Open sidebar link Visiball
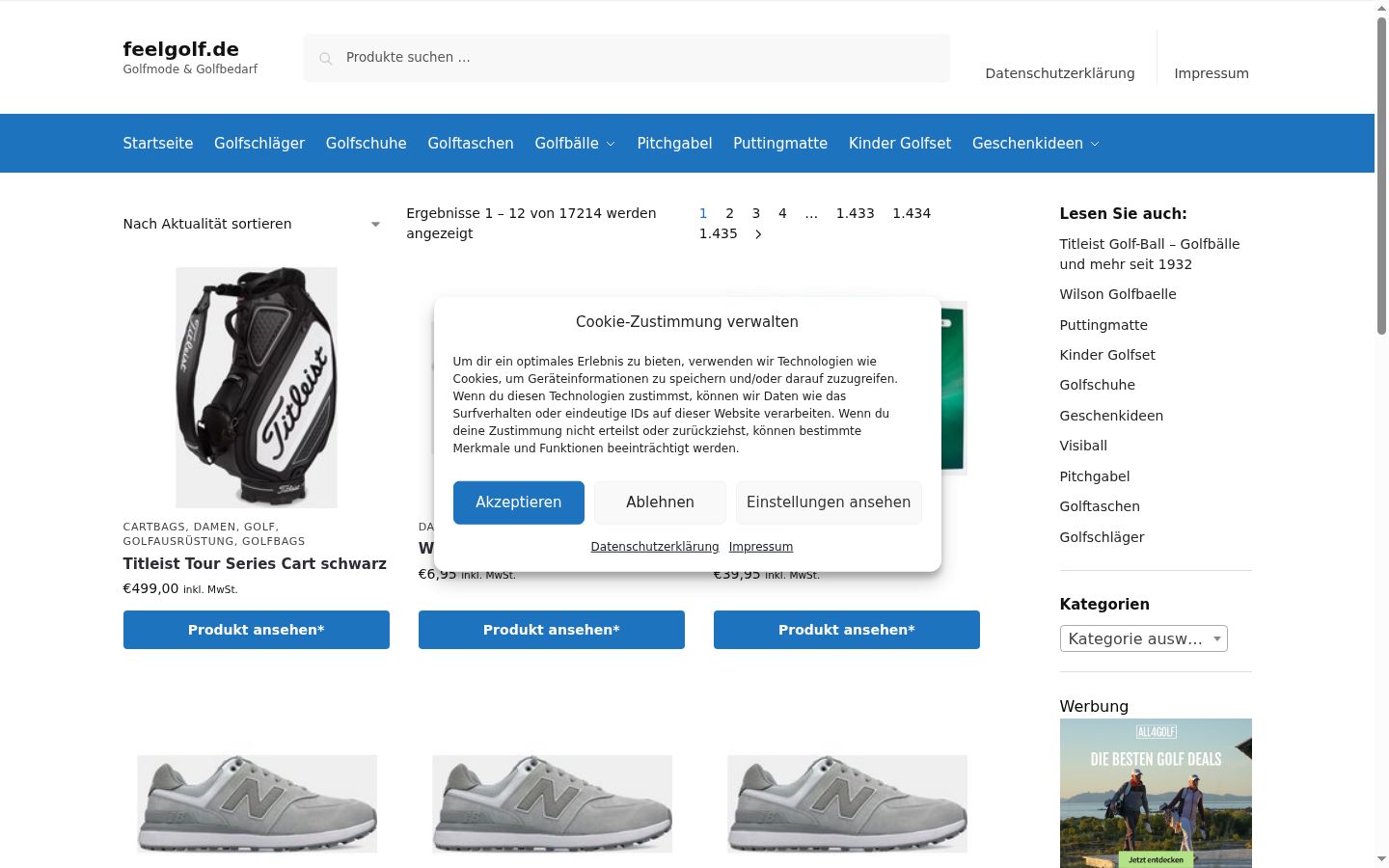1389x868 pixels. 1083,446
